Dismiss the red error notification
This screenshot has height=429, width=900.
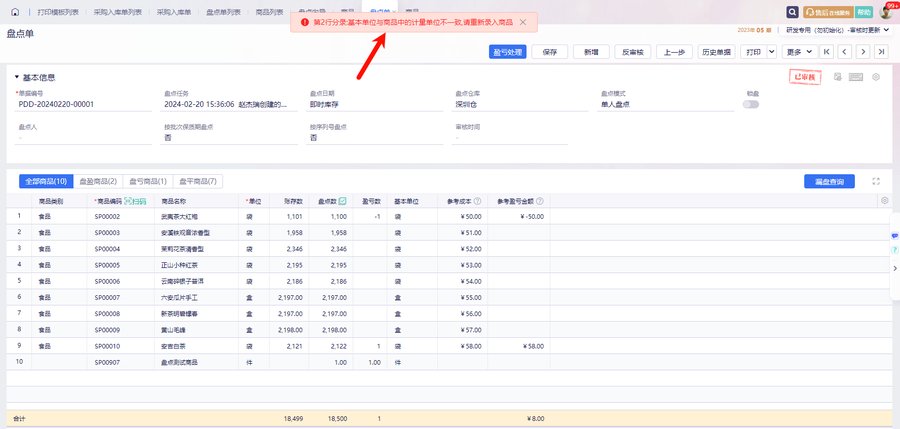(x=523, y=22)
